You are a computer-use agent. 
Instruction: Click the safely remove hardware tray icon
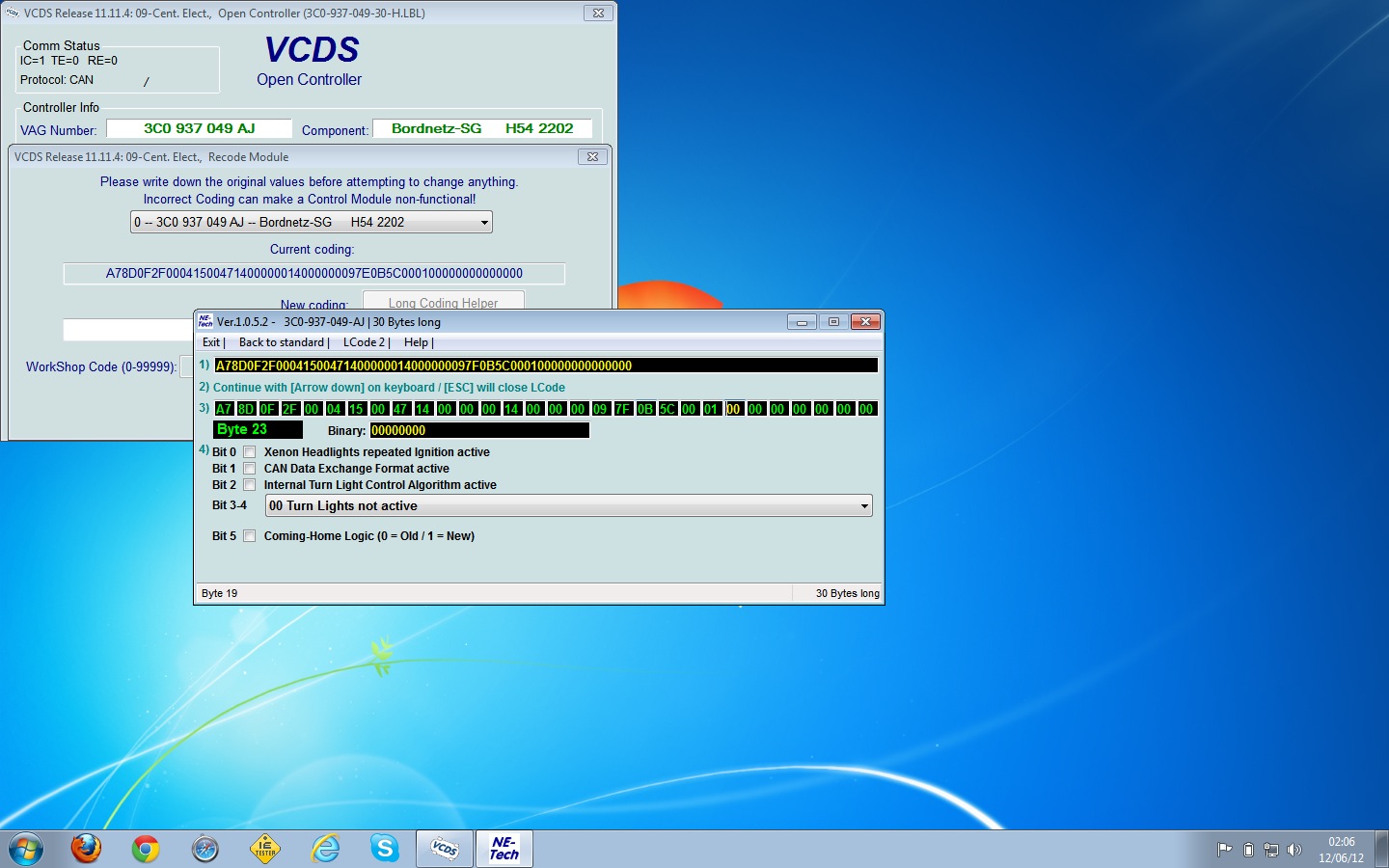coord(1248,850)
